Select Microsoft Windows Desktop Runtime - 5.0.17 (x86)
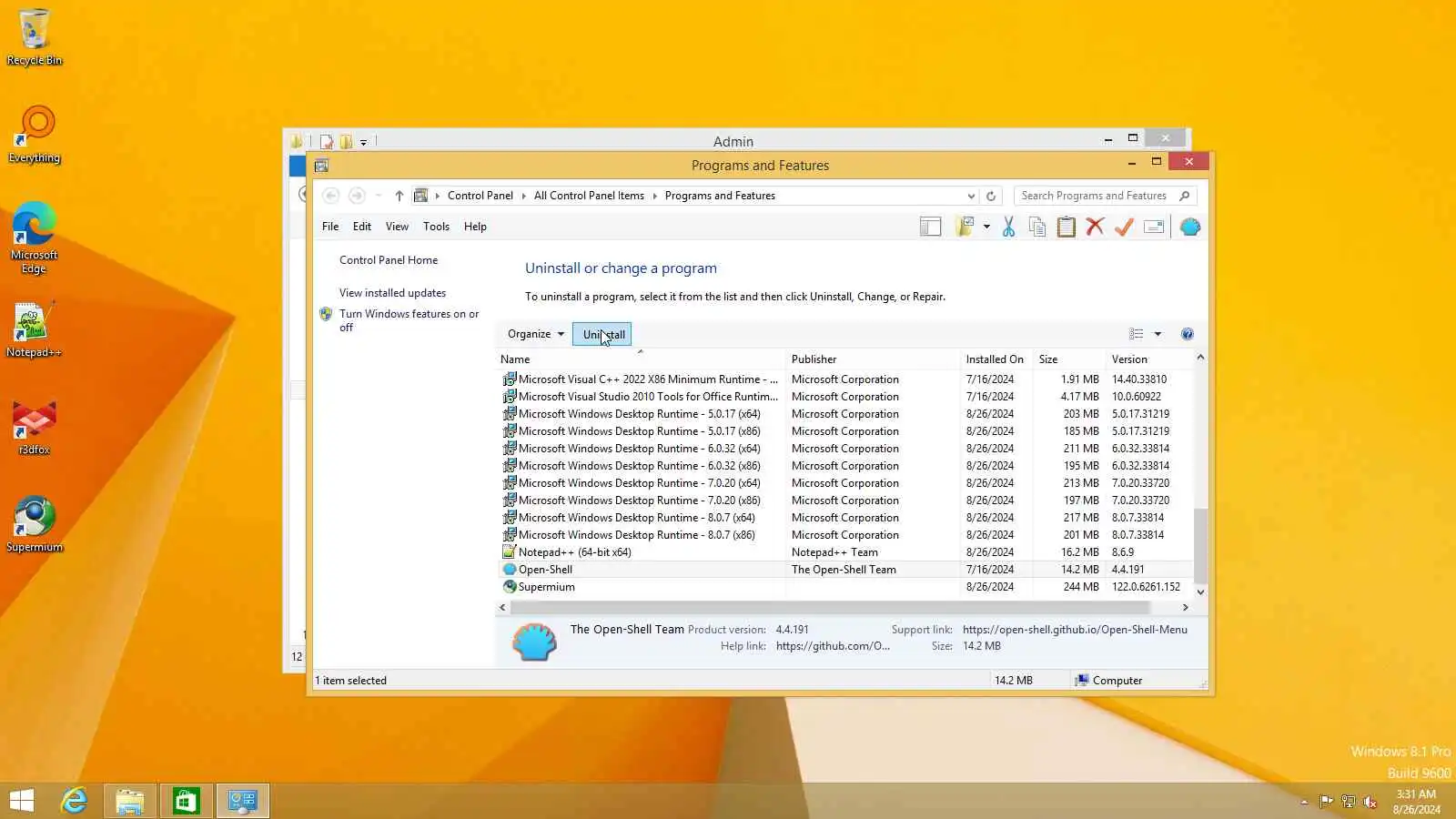 pos(846,431)
